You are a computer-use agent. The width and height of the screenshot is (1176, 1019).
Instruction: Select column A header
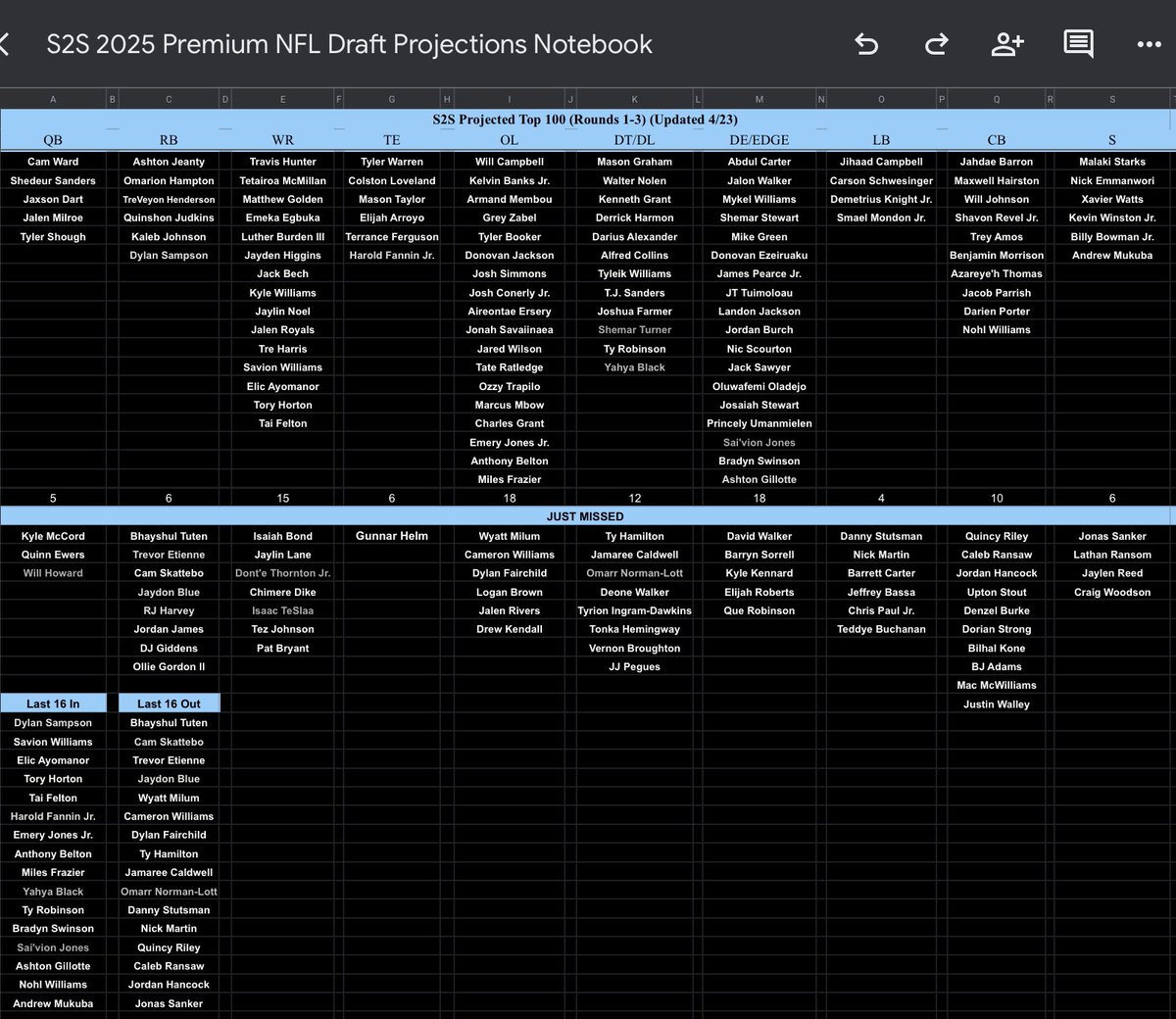pos(53,99)
